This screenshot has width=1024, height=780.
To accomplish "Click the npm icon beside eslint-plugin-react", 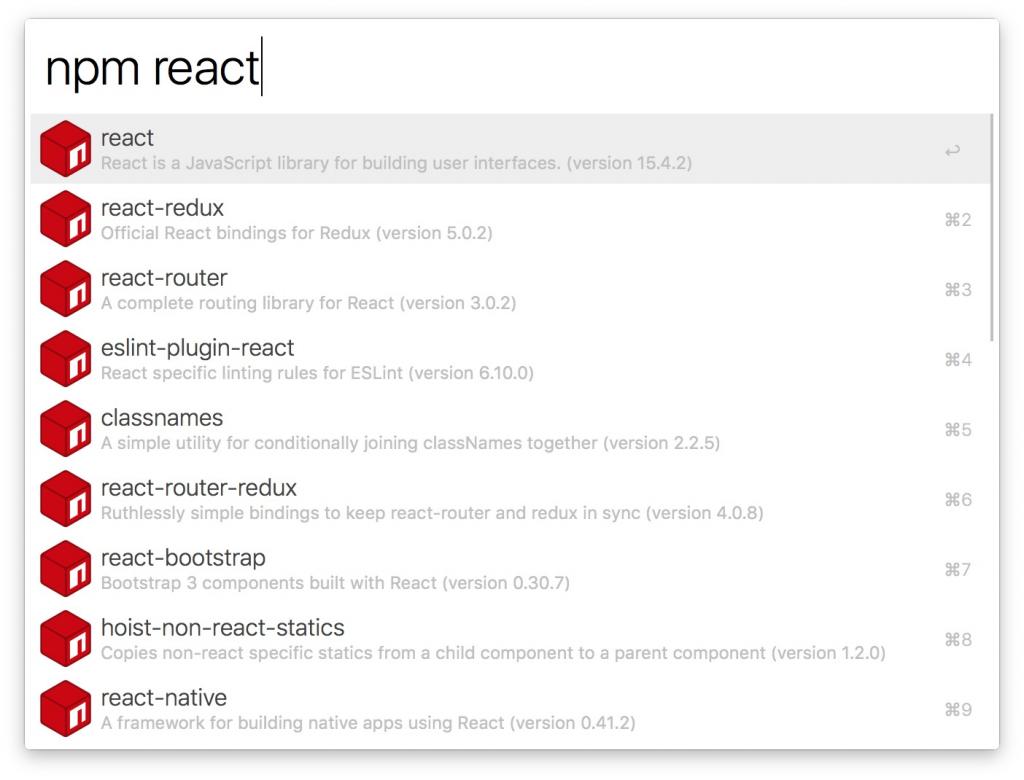I will coord(65,358).
